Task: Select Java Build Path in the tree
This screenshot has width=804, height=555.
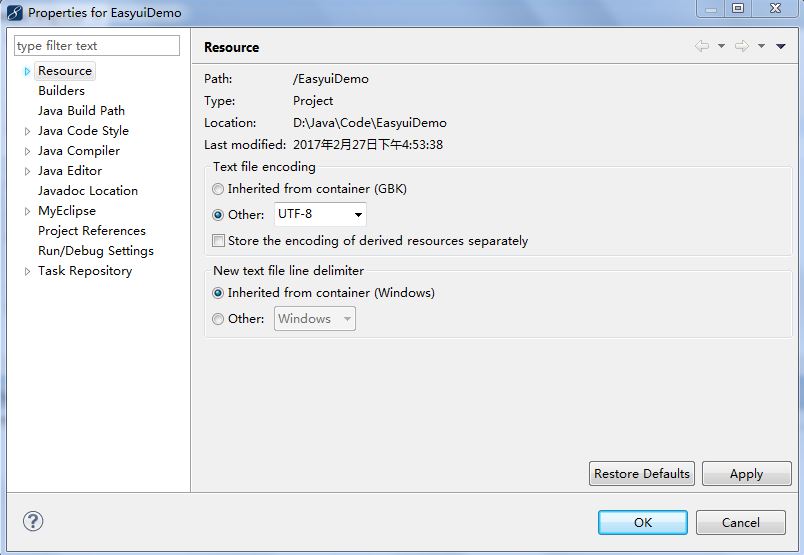Action: coord(81,111)
